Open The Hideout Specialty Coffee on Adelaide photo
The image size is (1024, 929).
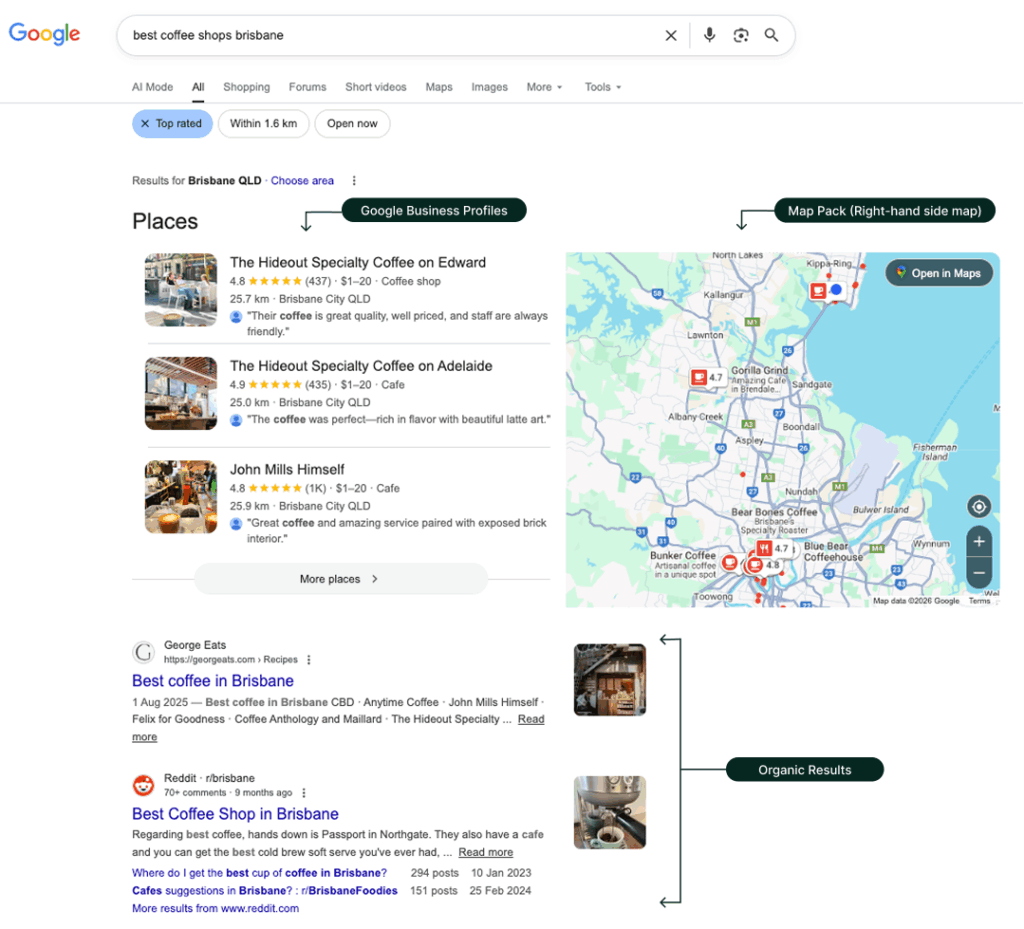181,394
